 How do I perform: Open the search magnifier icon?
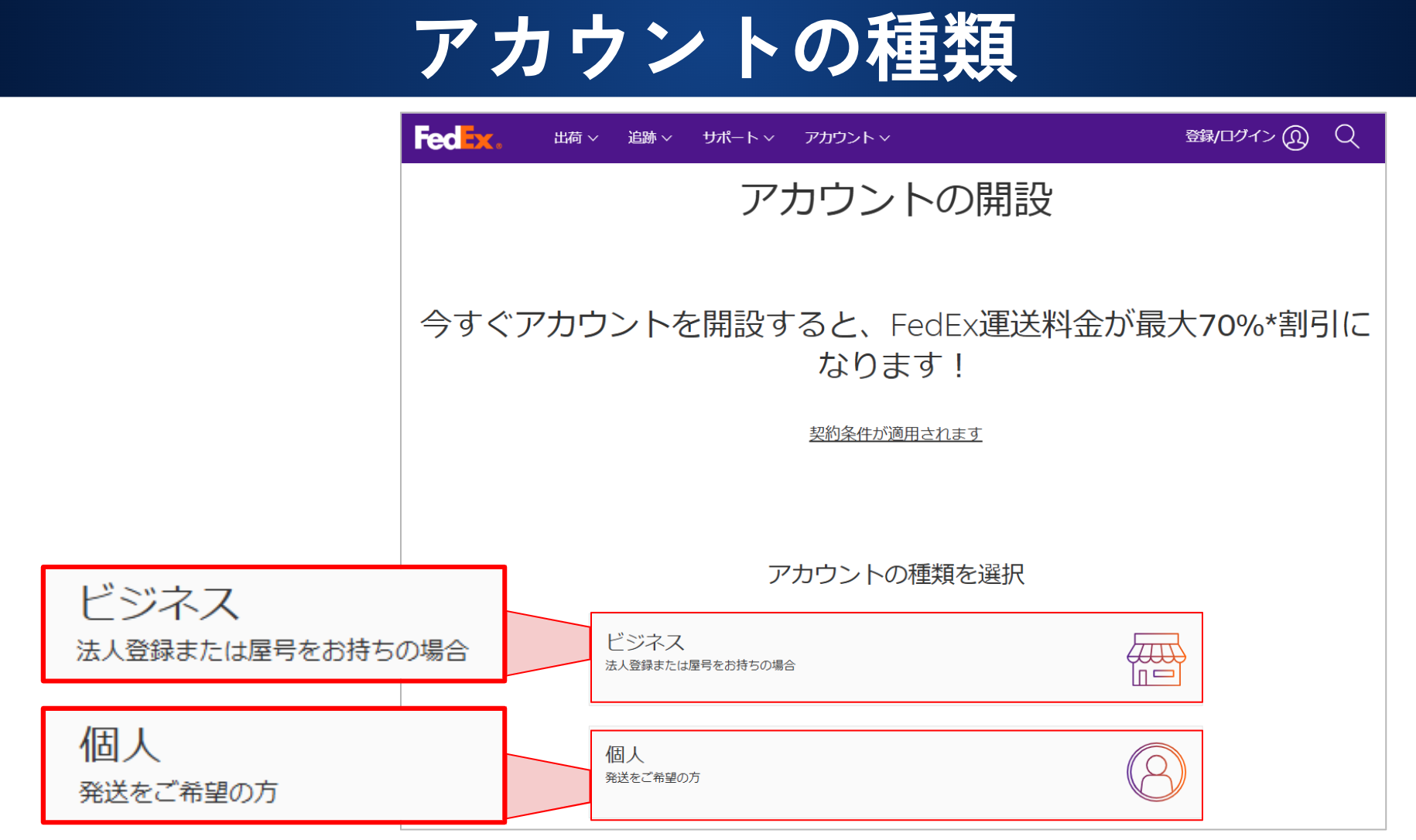click(x=1347, y=137)
